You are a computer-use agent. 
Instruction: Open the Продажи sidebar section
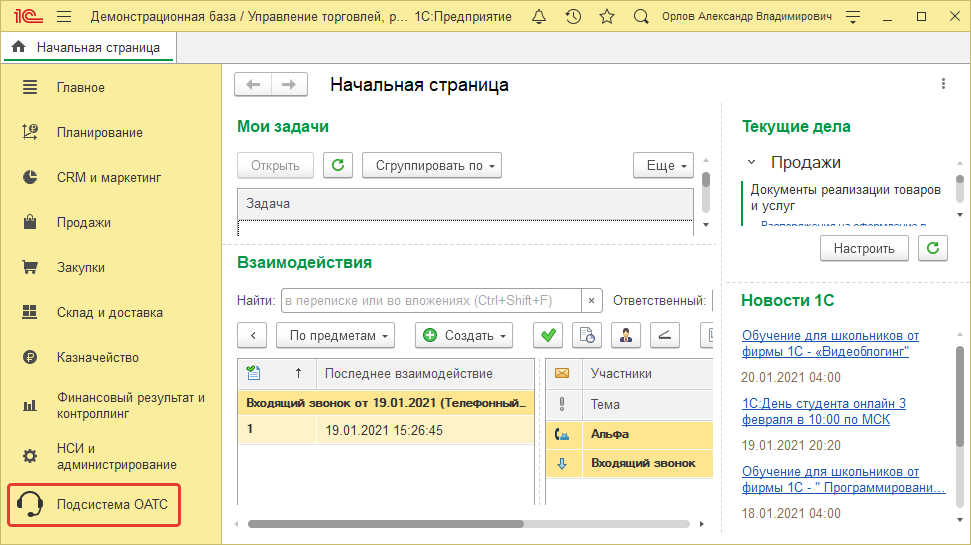point(84,223)
